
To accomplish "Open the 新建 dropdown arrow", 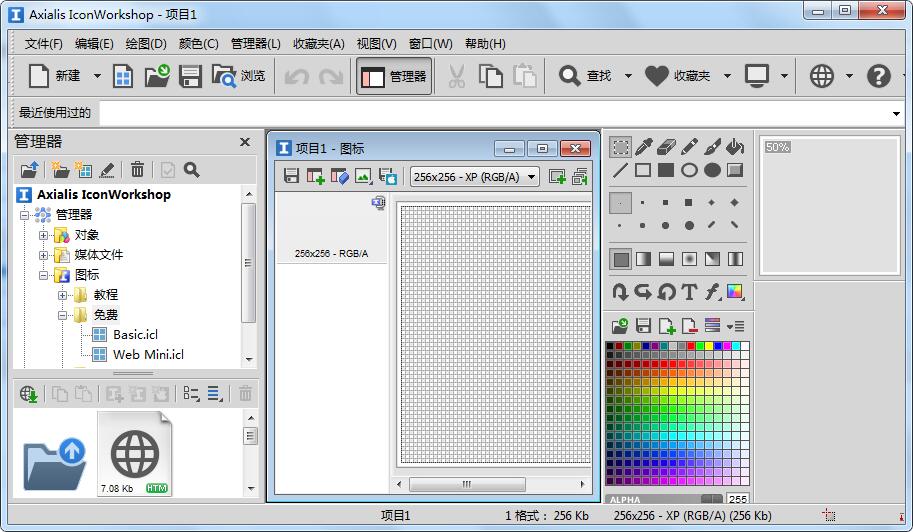I will click(97, 76).
